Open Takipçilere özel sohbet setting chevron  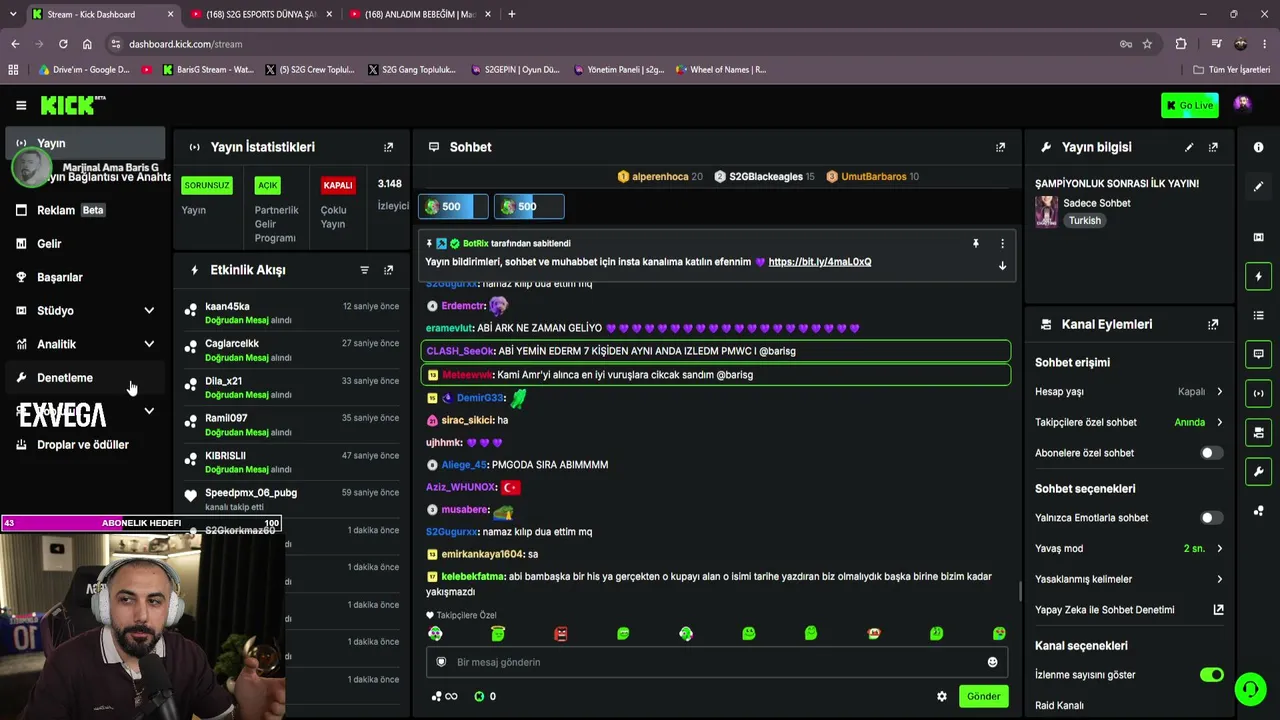coord(1219,422)
